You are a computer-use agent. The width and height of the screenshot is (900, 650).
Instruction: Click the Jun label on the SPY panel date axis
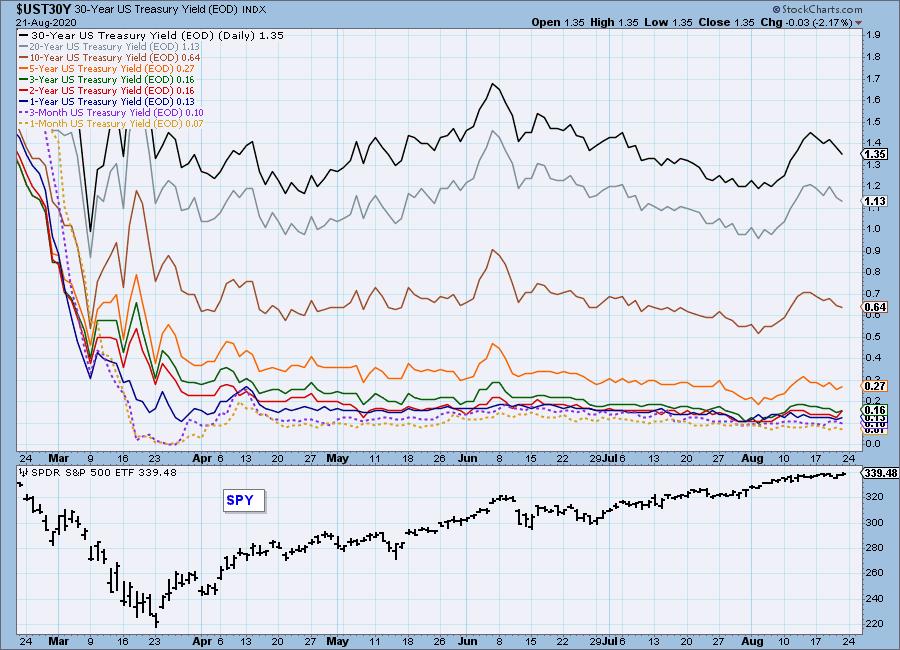pos(468,641)
